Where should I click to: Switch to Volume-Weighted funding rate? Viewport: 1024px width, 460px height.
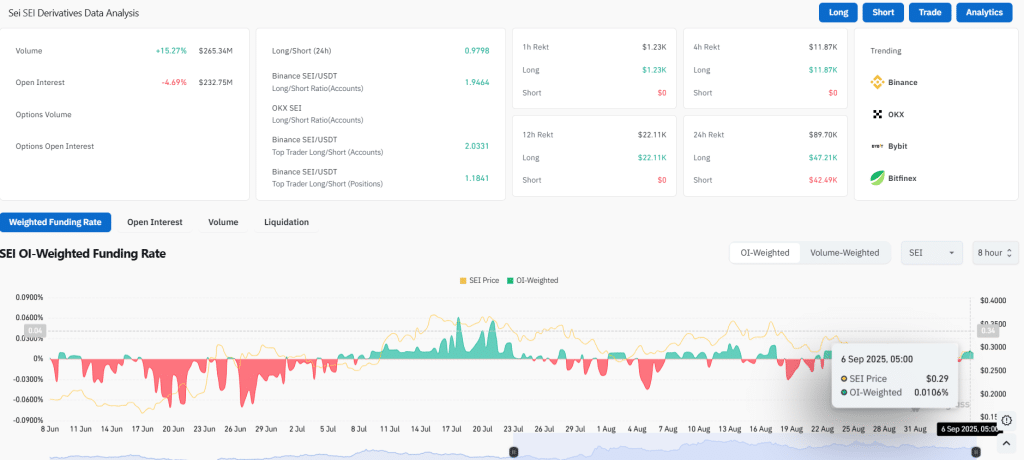point(844,253)
